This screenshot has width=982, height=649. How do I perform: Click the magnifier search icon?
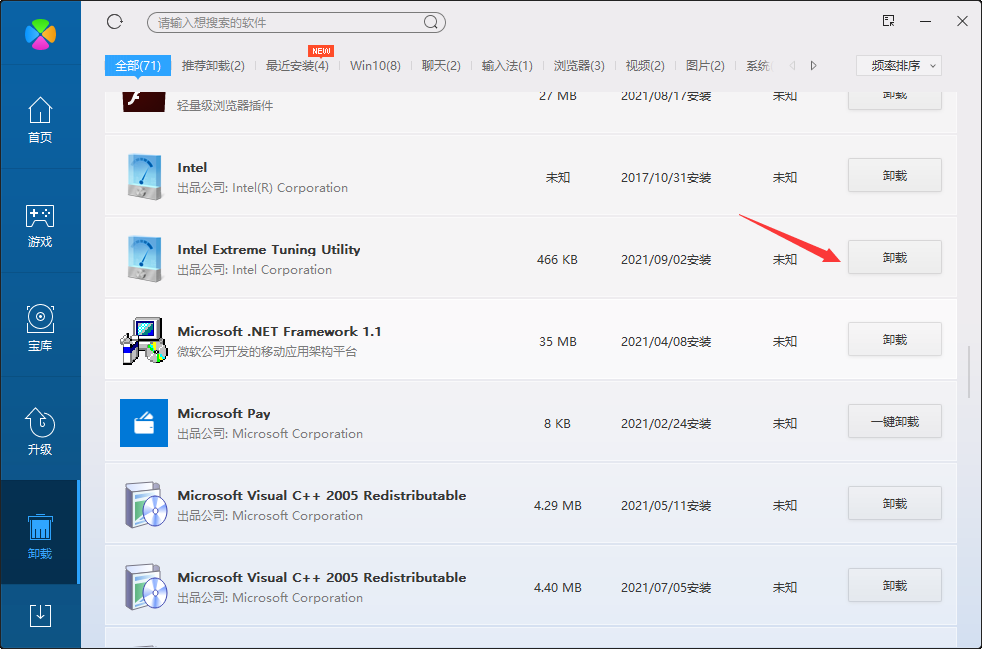(x=431, y=22)
